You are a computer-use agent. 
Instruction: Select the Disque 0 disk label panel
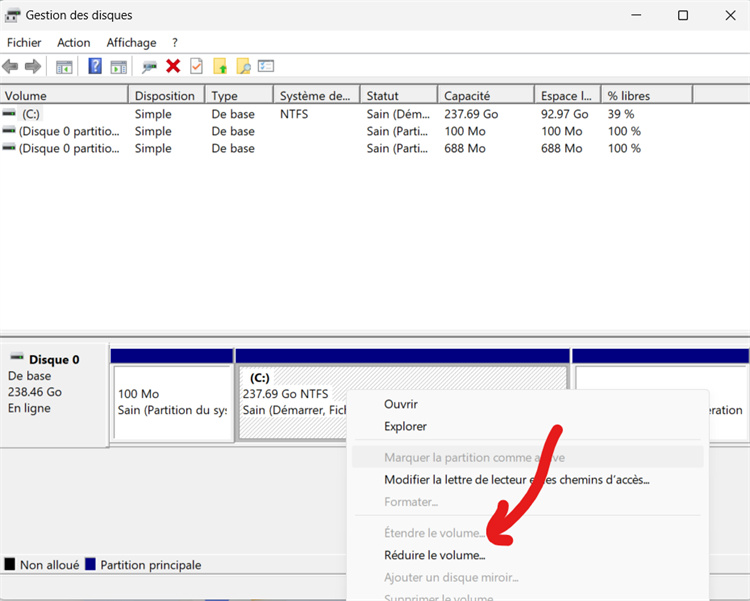click(54, 395)
